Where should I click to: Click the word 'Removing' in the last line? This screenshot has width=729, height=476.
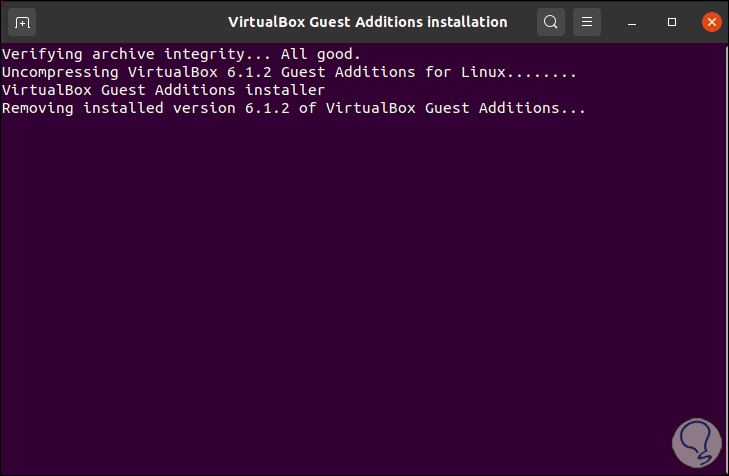(37, 108)
